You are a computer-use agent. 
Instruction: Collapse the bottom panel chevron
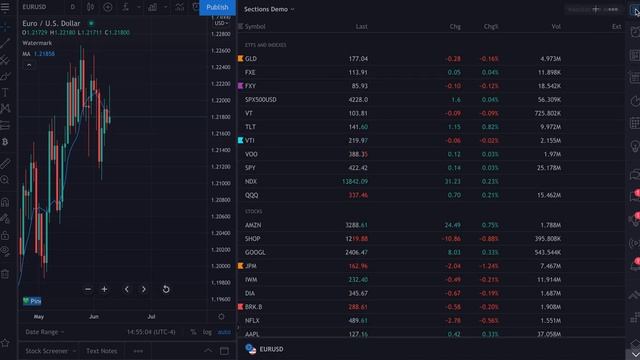coord(208,351)
